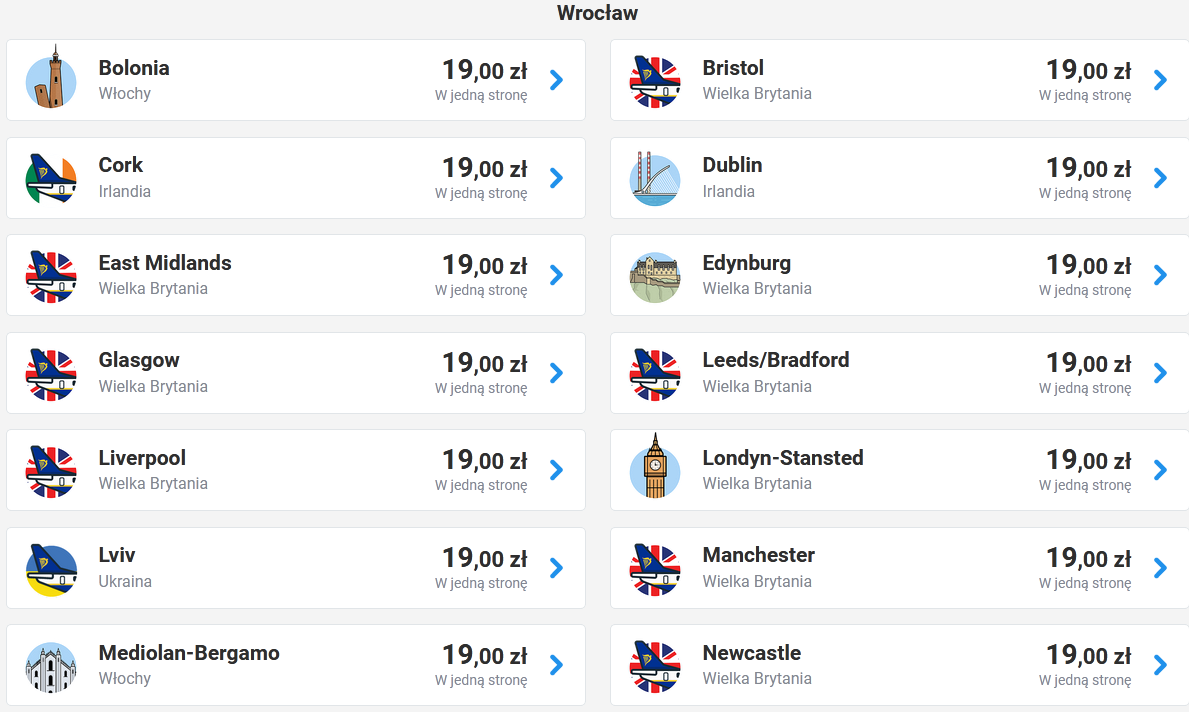Click the Londyn-Stansted Big Ben icon
Viewport: 1189px width, 712px height.
pyautogui.click(x=654, y=467)
